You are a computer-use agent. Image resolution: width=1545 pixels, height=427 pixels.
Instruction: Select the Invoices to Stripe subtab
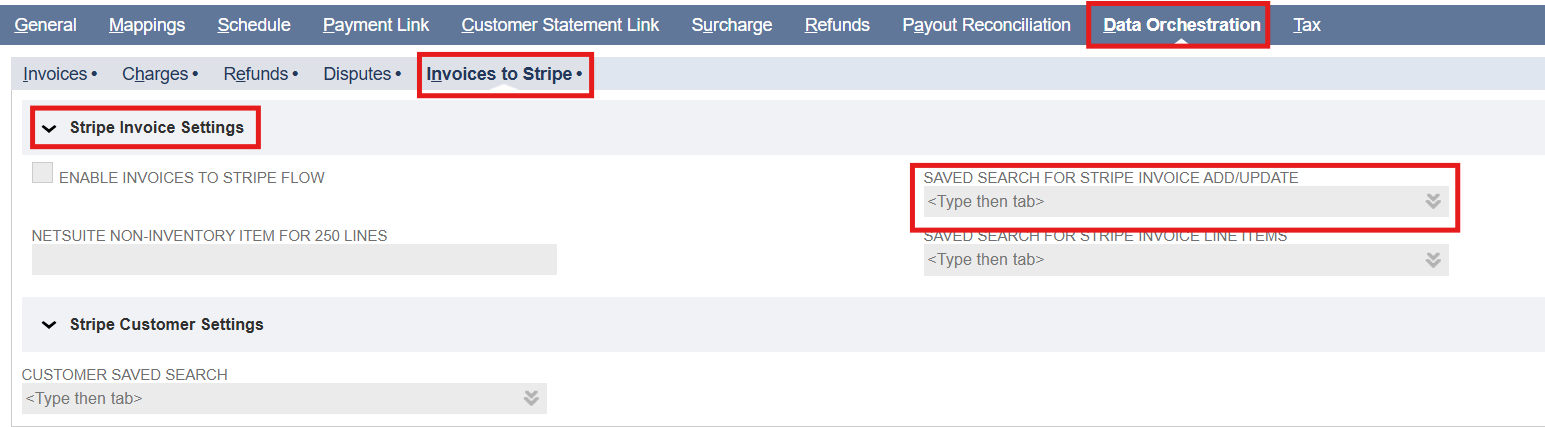[x=500, y=74]
